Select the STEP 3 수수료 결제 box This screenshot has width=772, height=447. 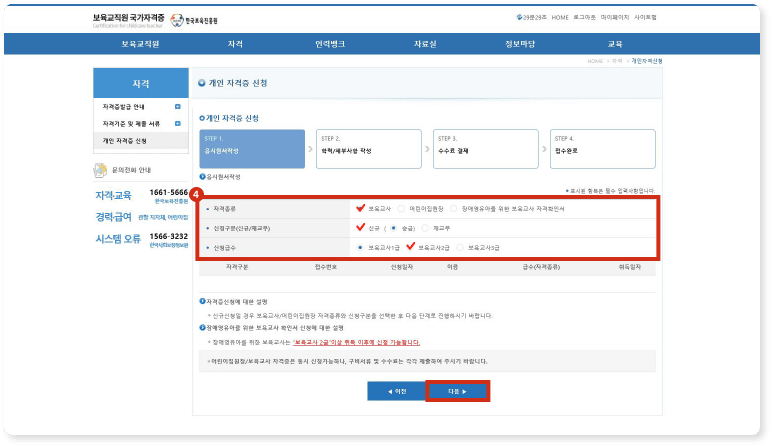(486, 149)
